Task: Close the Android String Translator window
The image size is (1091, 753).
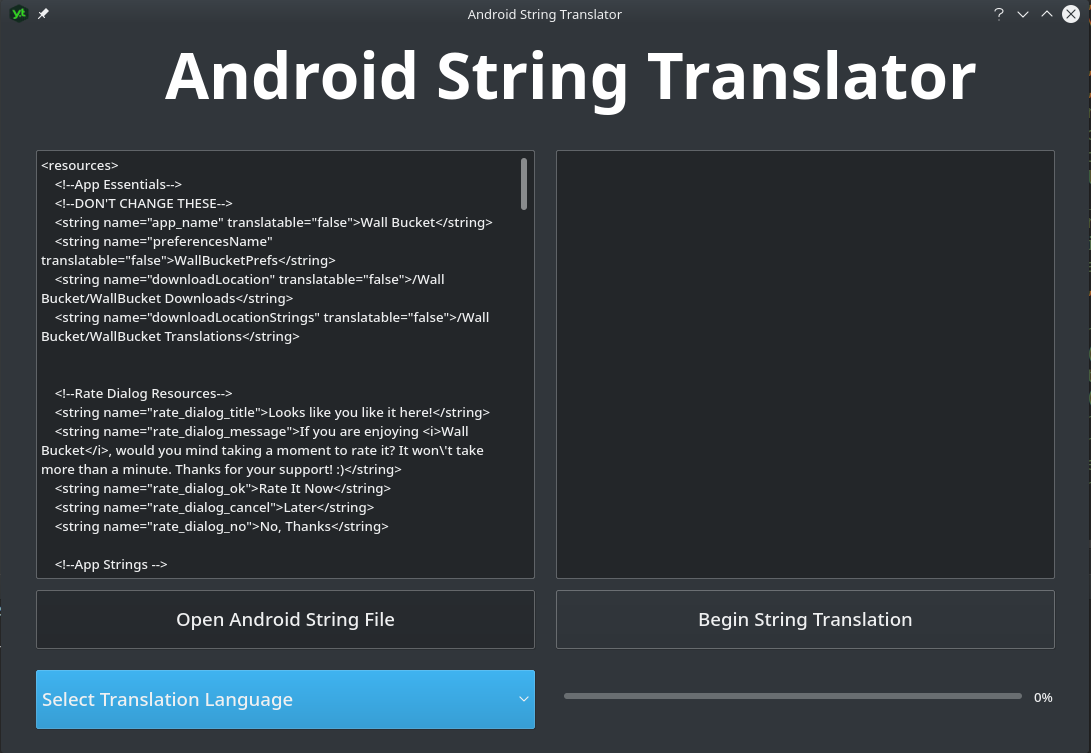Action: click(x=1071, y=14)
